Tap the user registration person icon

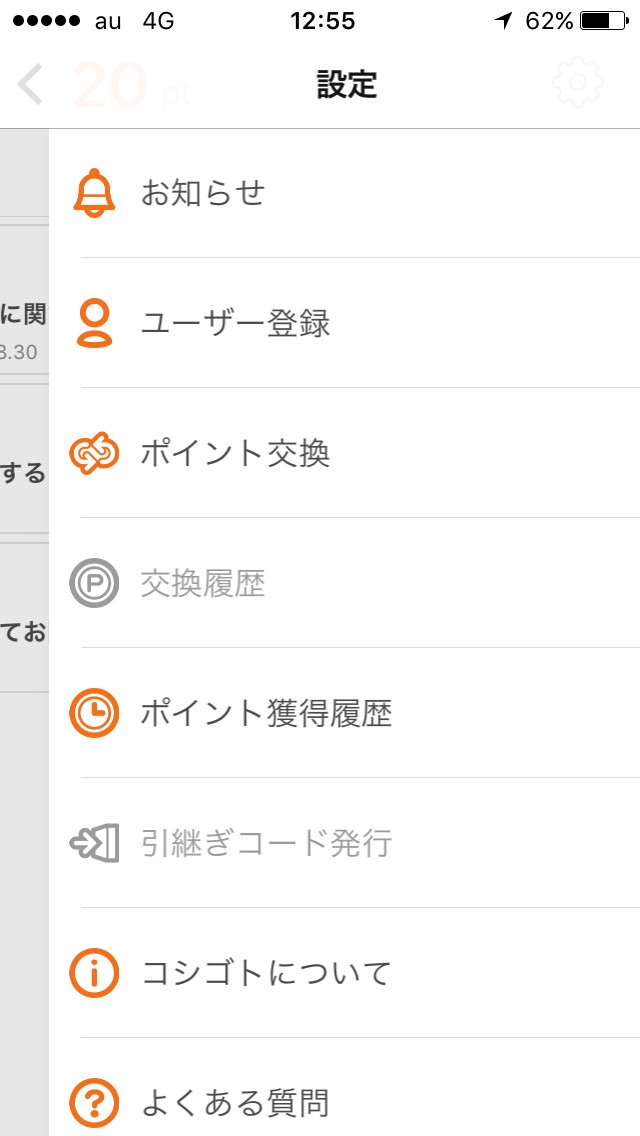[x=95, y=323]
